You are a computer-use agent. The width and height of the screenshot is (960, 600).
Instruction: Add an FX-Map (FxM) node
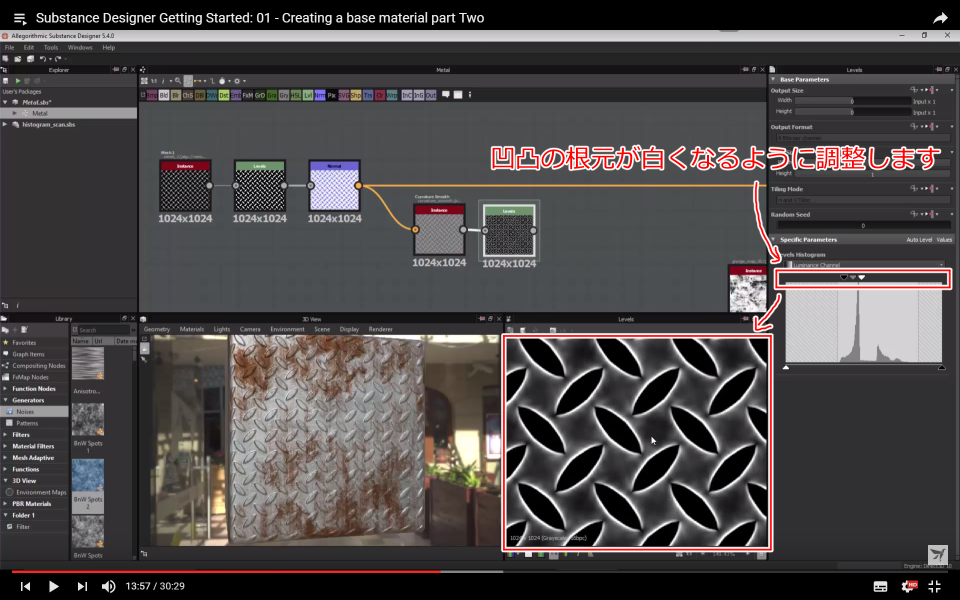247,95
